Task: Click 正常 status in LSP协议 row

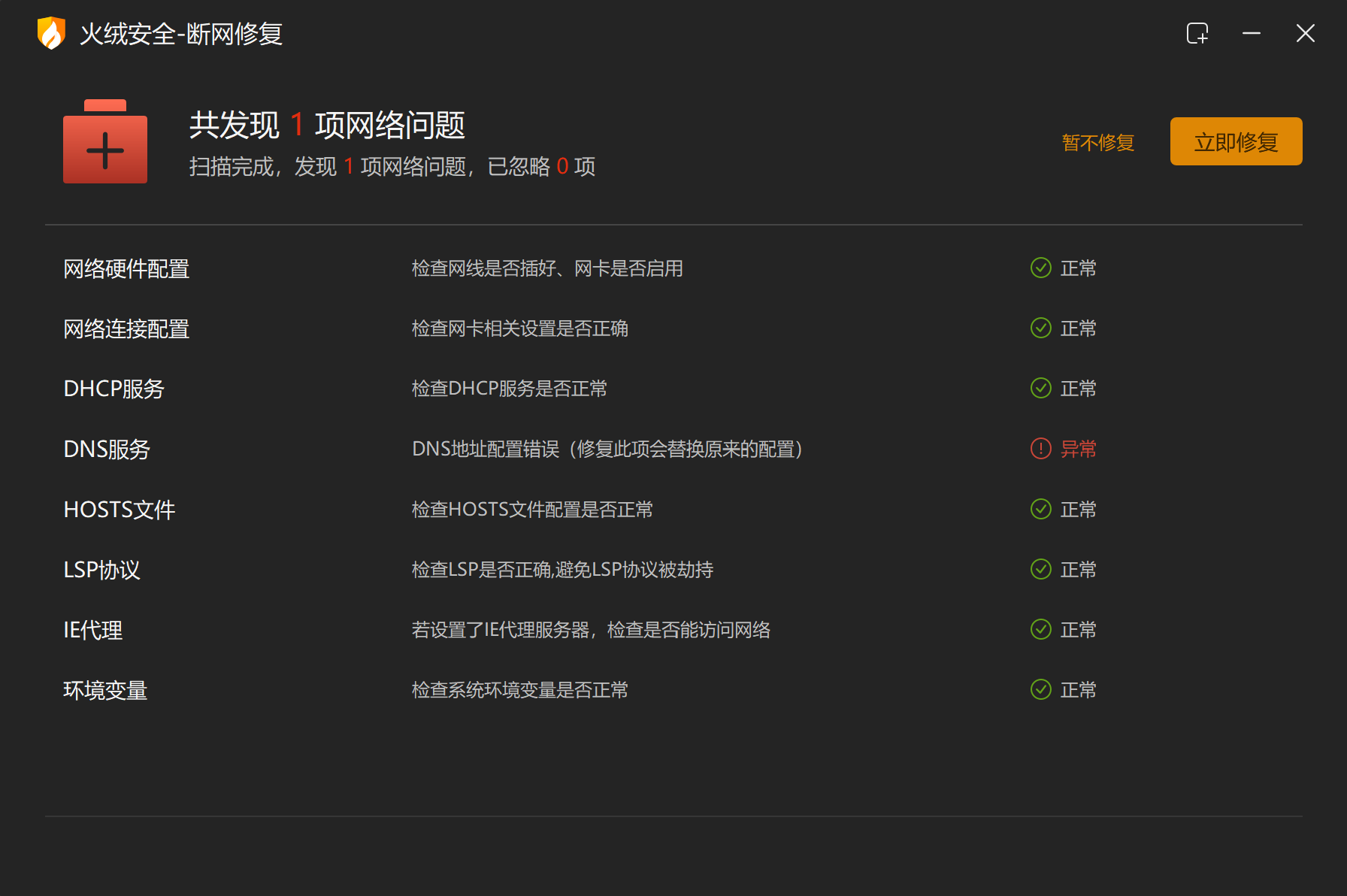Action: 1078,570
